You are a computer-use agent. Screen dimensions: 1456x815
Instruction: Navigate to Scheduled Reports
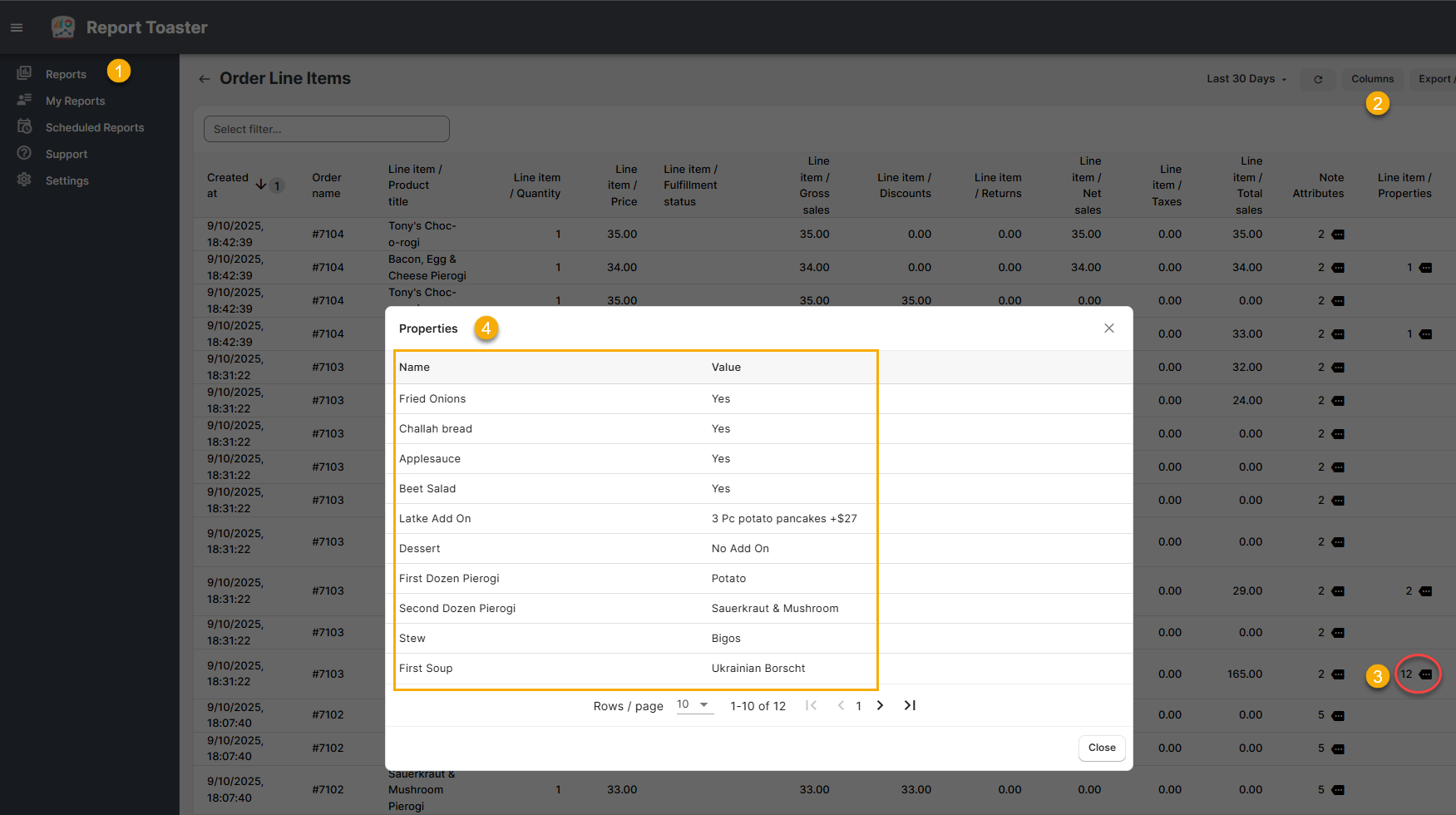click(95, 127)
